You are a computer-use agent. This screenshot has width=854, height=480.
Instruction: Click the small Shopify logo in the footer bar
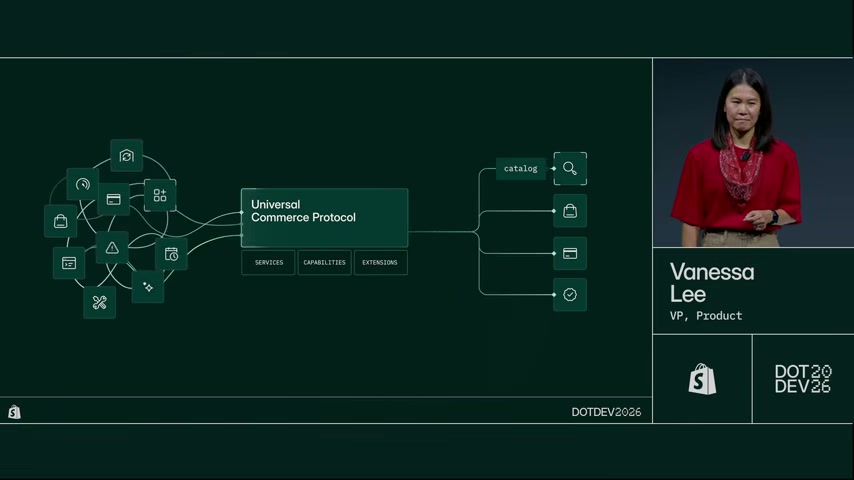pos(15,412)
